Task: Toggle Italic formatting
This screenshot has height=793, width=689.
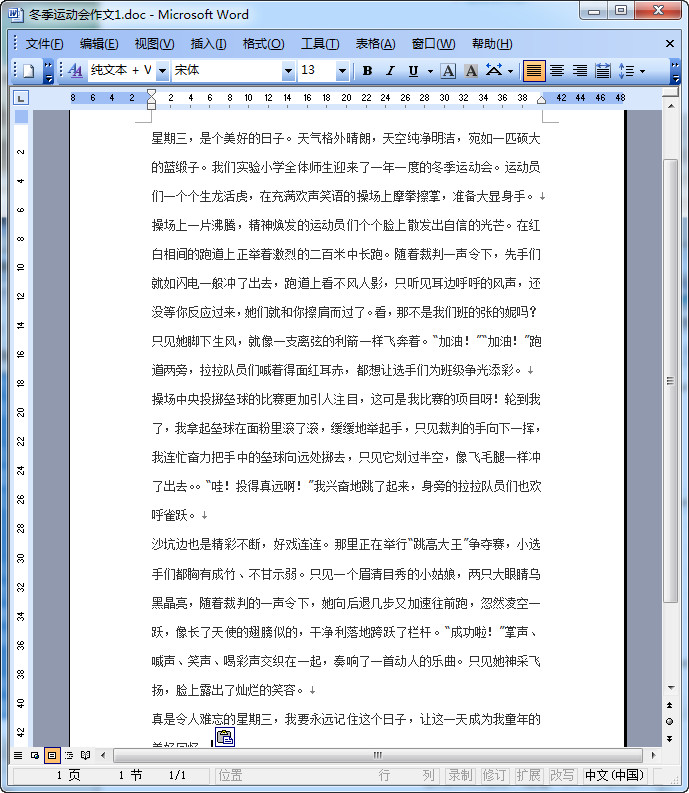Action: pyautogui.click(x=390, y=71)
